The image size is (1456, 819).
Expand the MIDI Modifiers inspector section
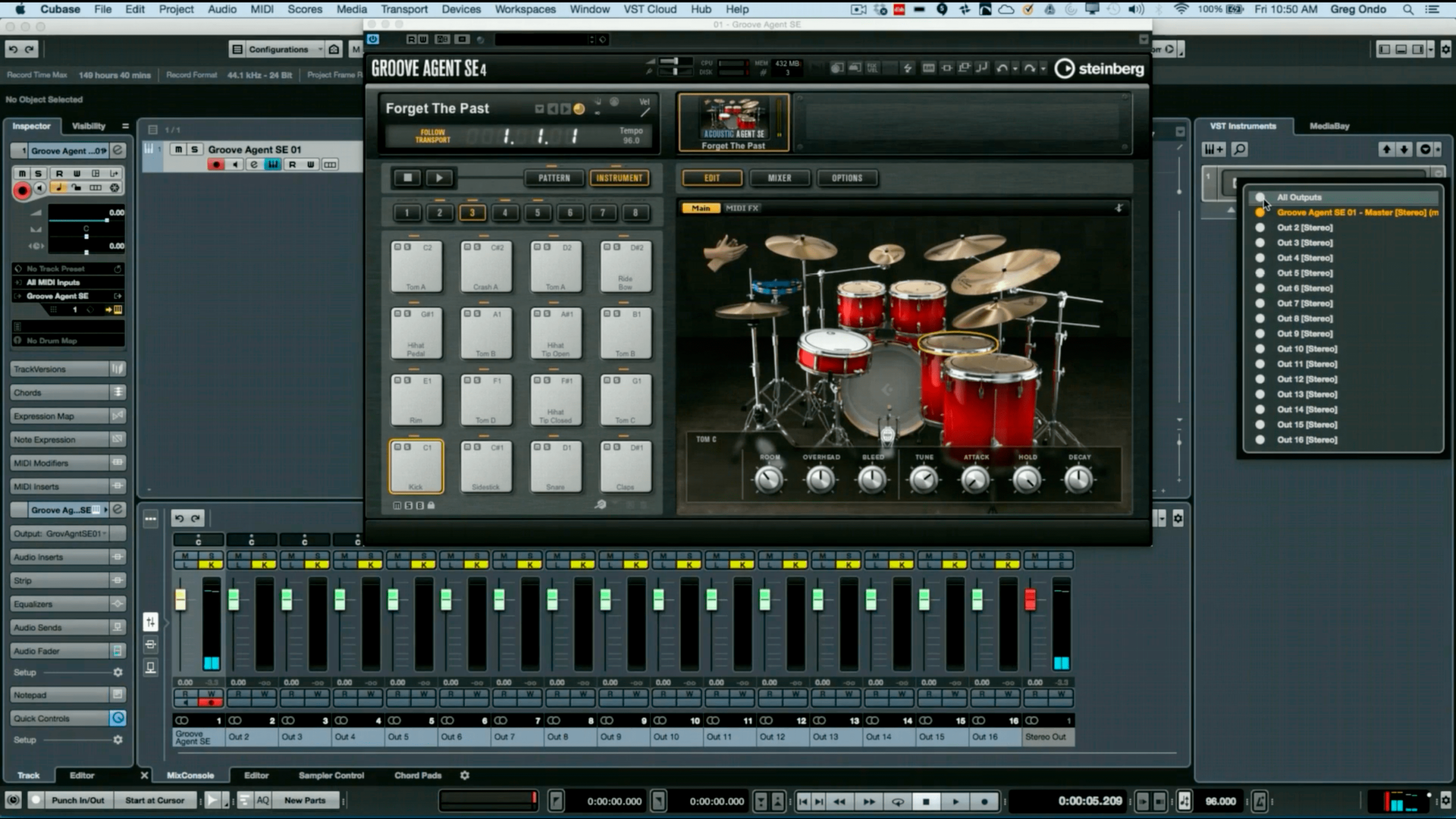tap(67, 463)
